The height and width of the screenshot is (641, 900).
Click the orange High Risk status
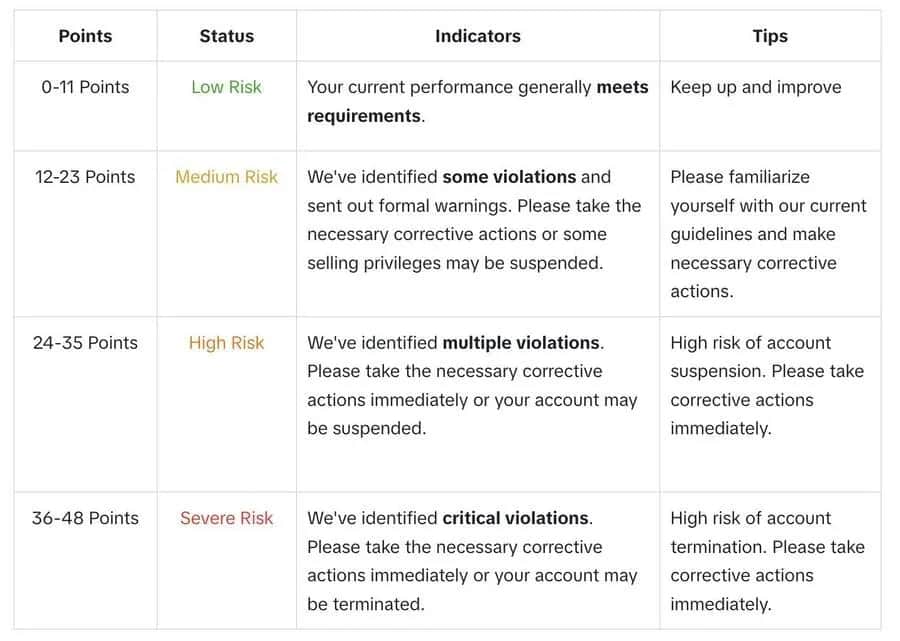(x=226, y=343)
